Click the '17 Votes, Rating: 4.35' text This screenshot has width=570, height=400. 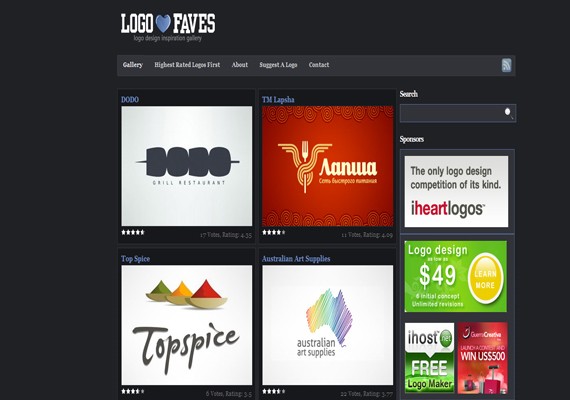pos(226,235)
